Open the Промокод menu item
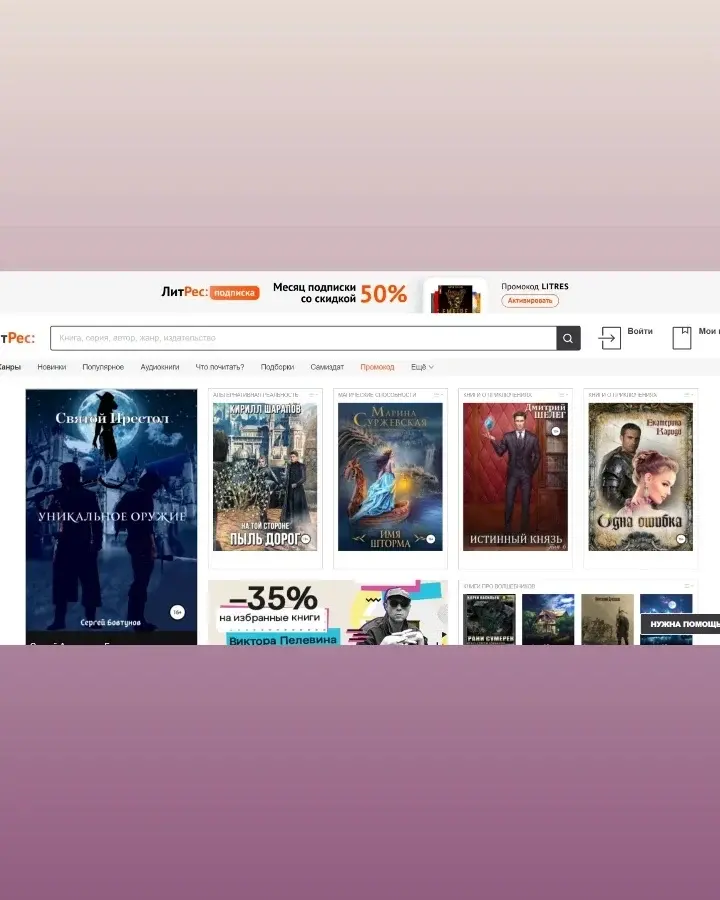 pyautogui.click(x=377, y=367)
